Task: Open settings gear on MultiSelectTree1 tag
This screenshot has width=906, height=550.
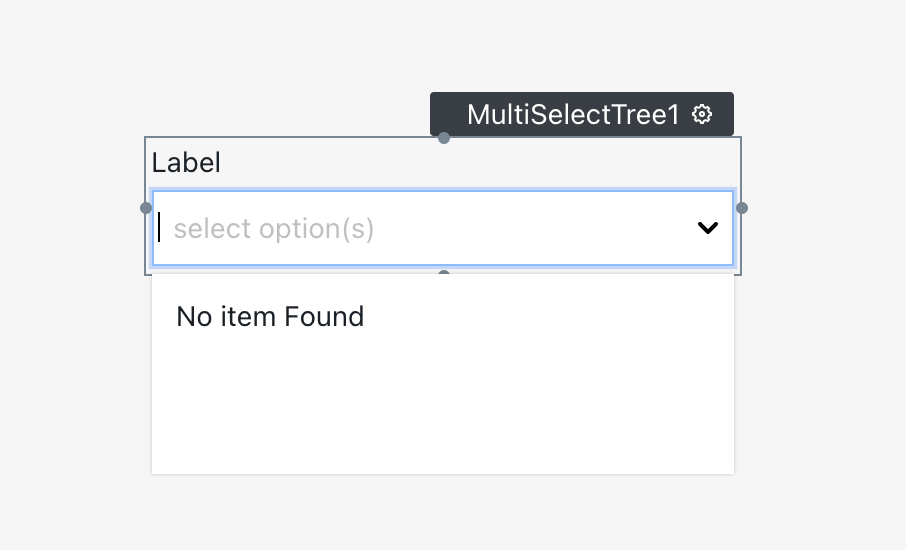Action: [702, 114]
